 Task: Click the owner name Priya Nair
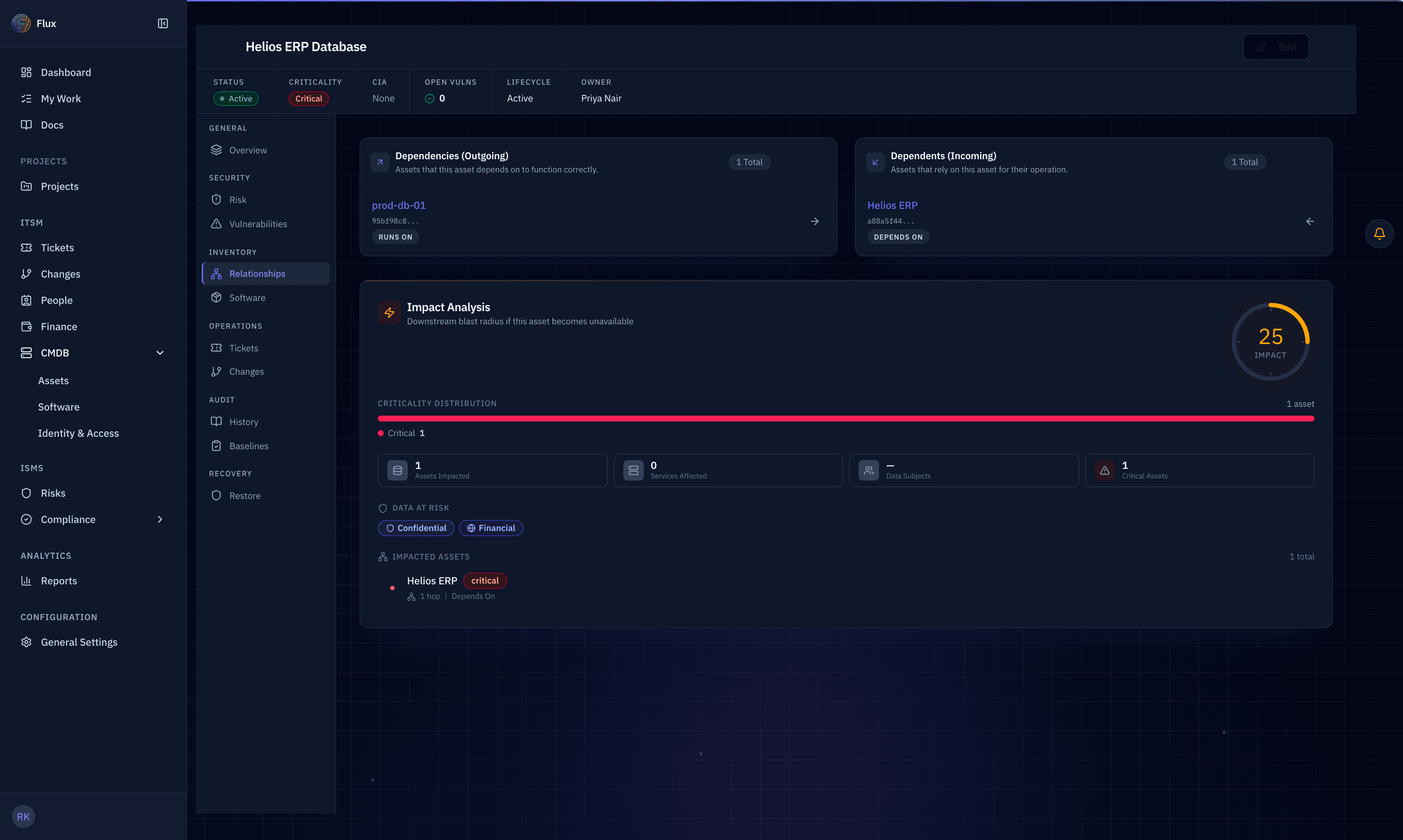(x=601, y=99)
